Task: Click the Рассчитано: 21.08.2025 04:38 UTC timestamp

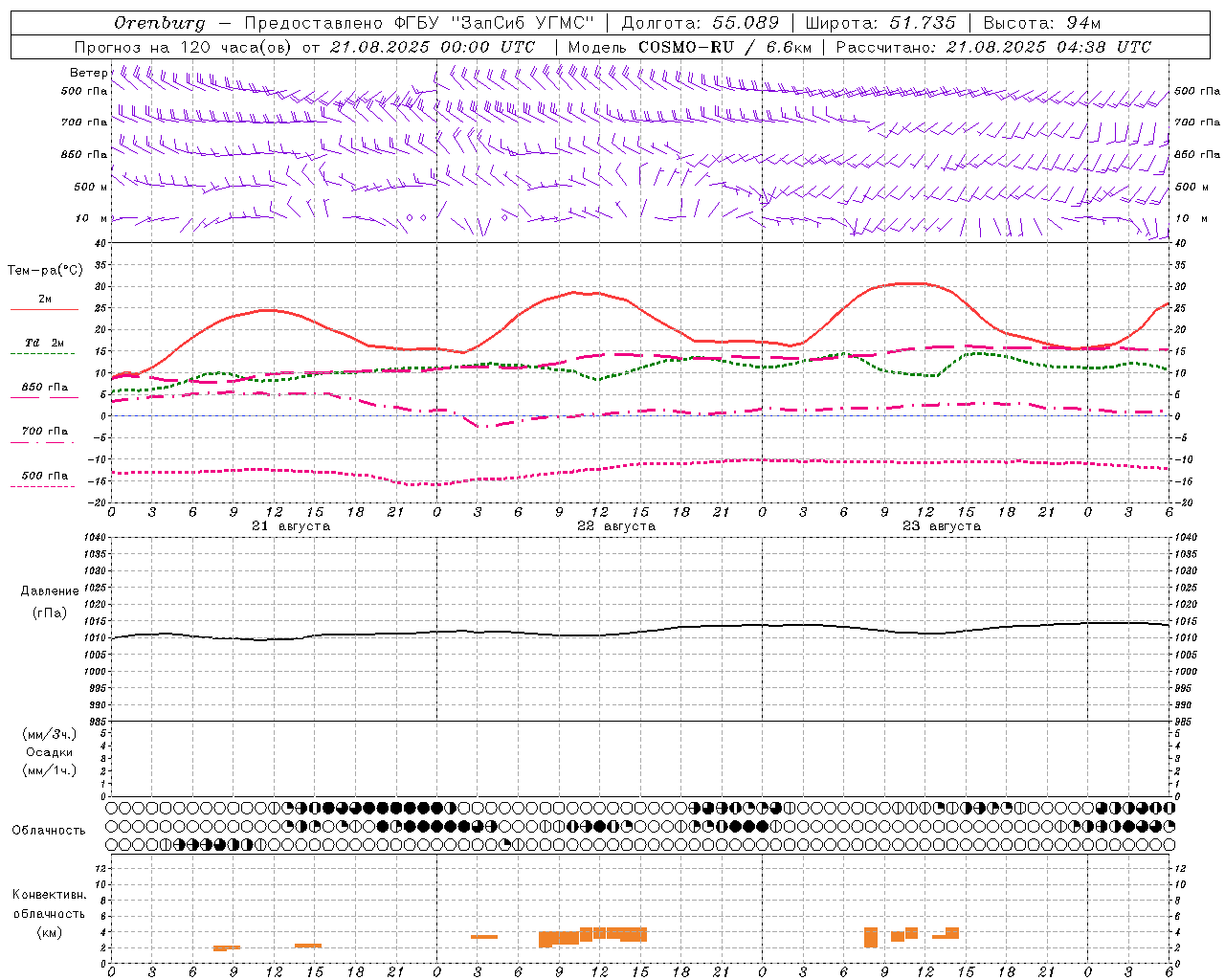Action: [x=993, y=47]
